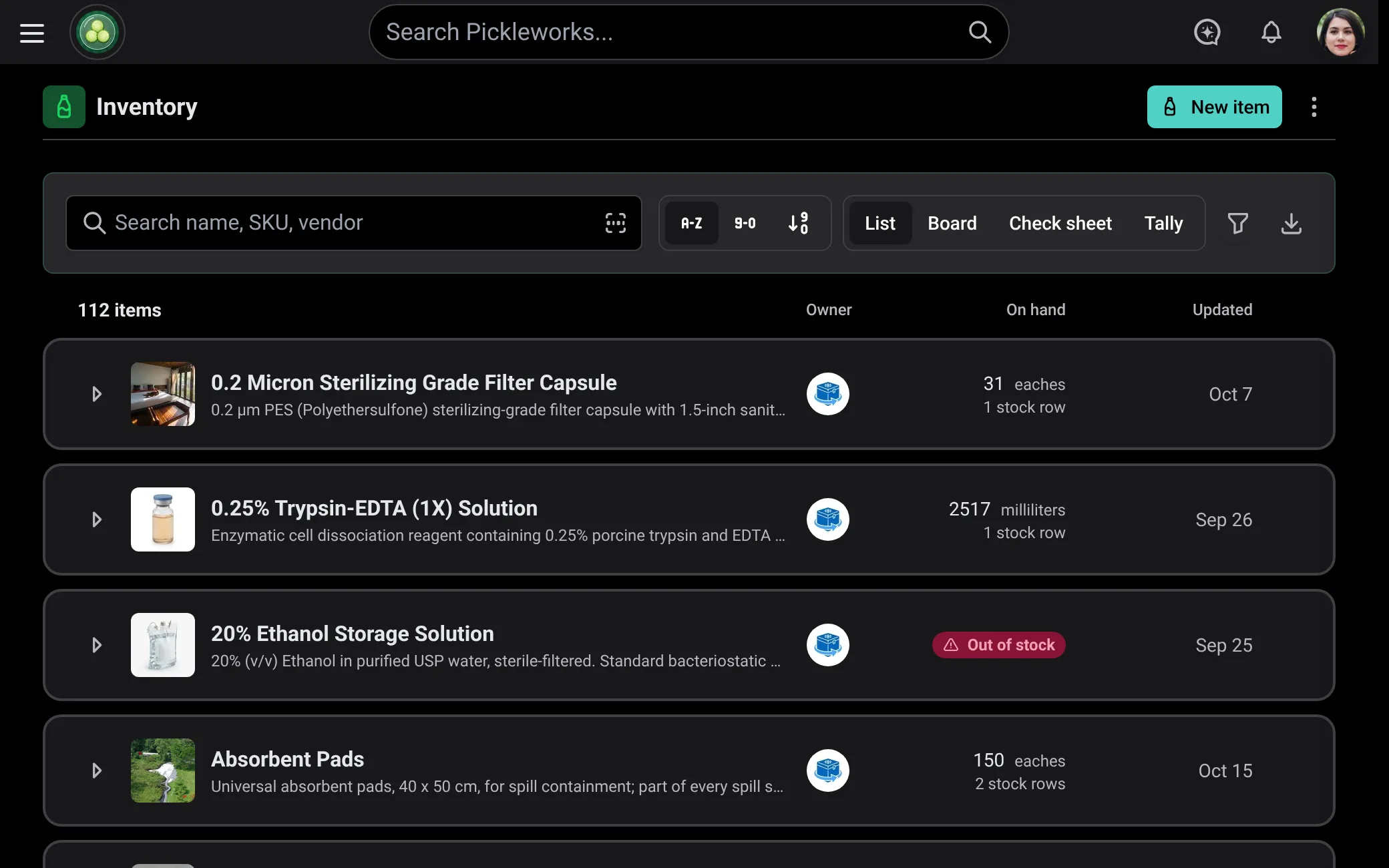The width and height of the screenshot is (1389, 868).
Task: Click the Owner column header
Action: (829, 310)
